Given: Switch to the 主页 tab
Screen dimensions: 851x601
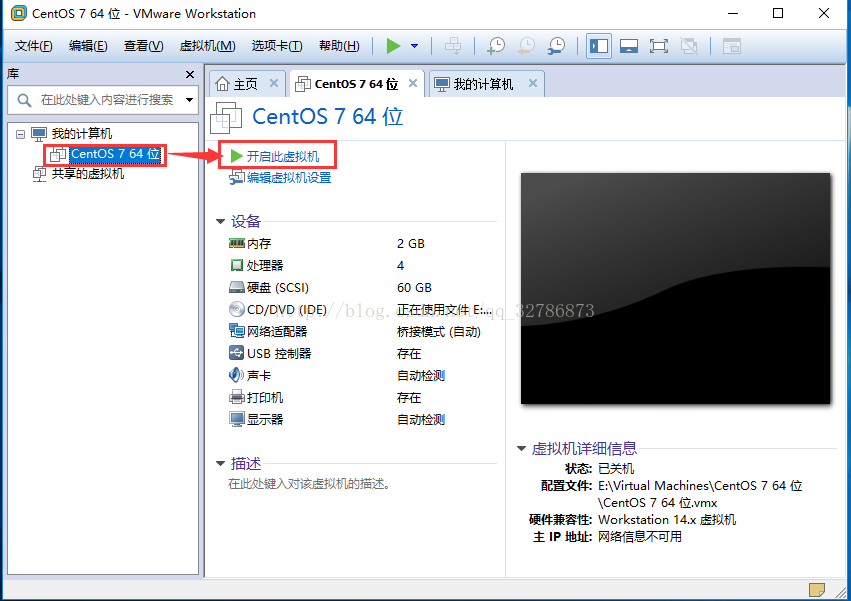Looking at the screenshot, I should pyautogui.click(x=245, y=84).
